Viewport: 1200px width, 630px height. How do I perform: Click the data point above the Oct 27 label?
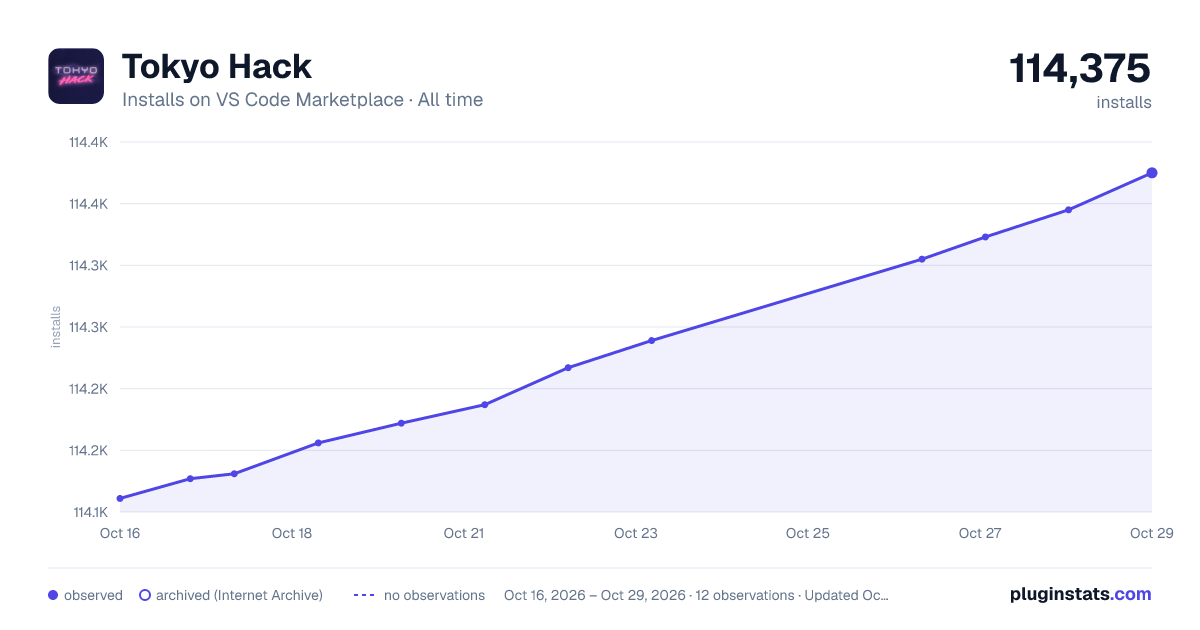(x=985, y=237)
